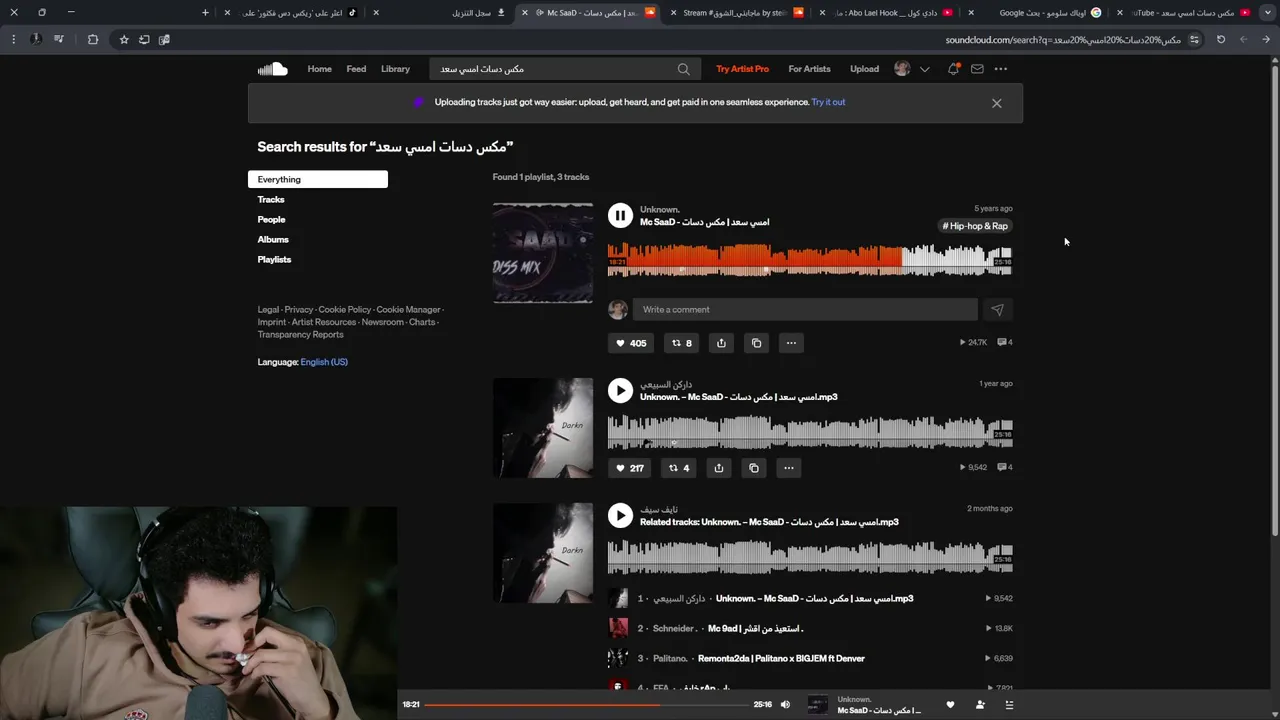Share the first Mc SaaD track
This screenshot has height=720, width=1280.
(x=721, y=343)
